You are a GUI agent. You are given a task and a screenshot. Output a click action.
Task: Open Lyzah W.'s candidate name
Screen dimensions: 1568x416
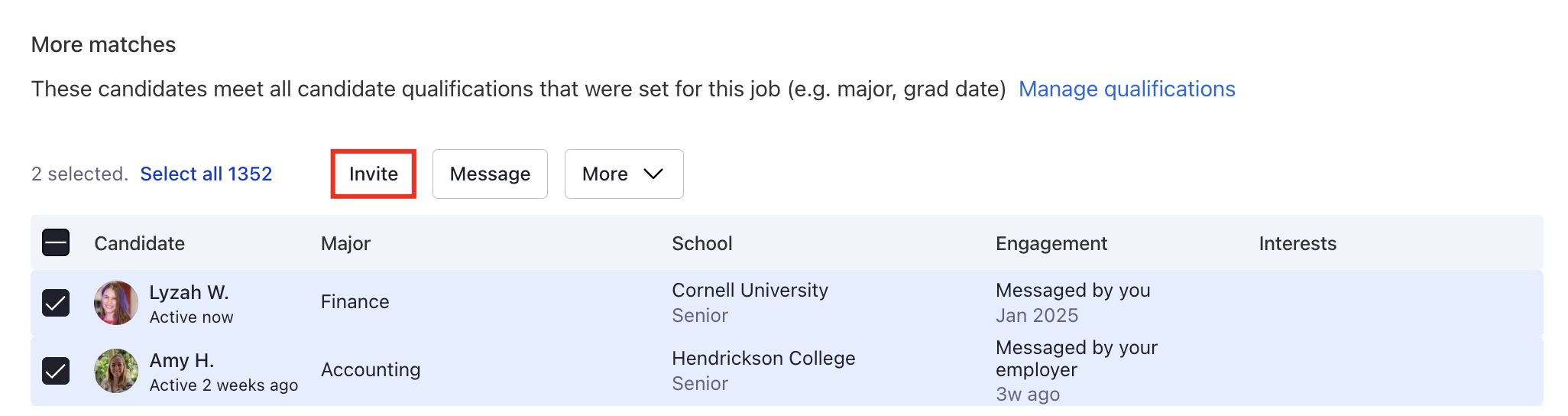click(189, 292)
